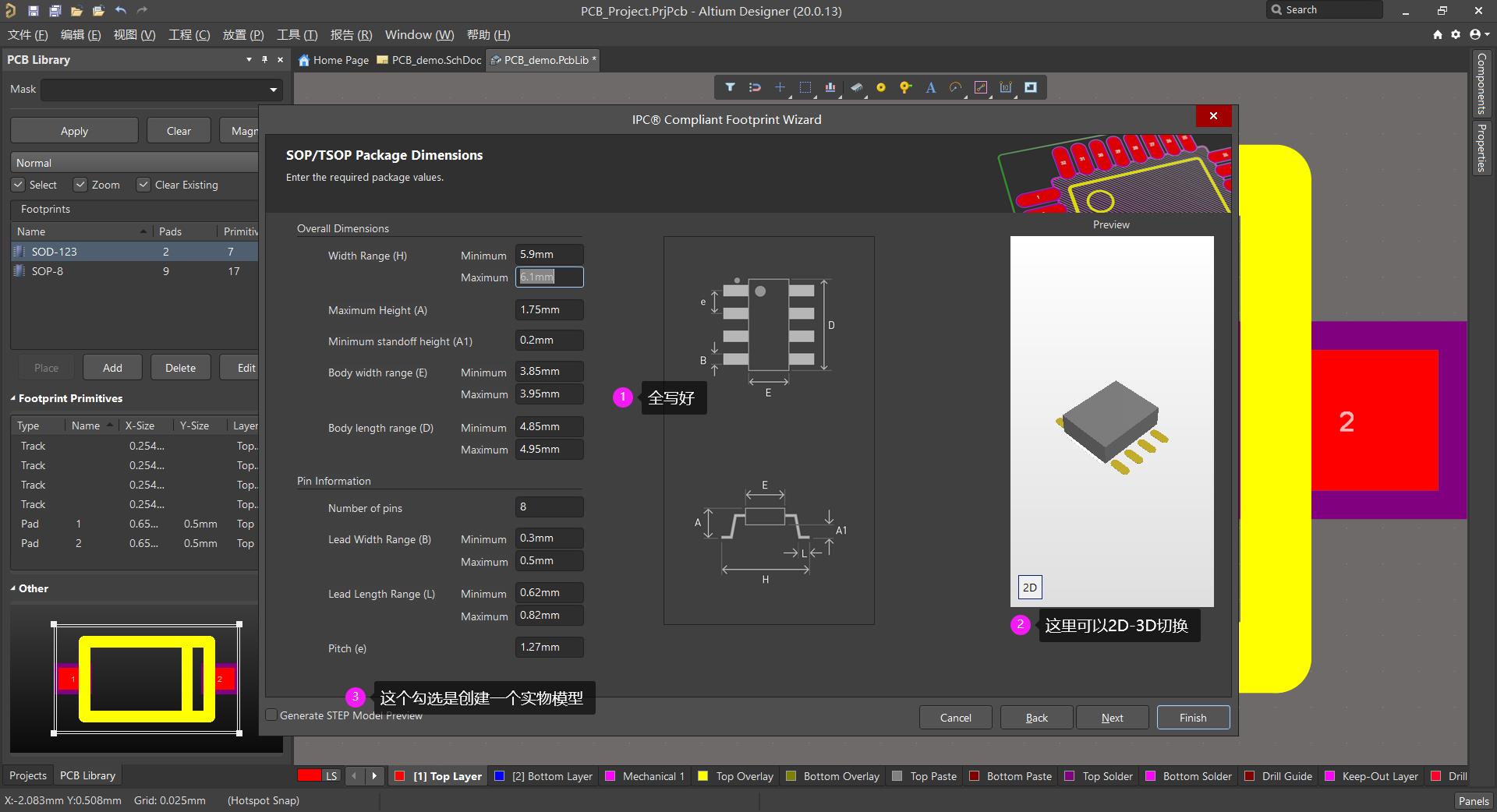Toggle the Select checkbox
Image resolution: width=1497 pixels, height=812 pixels.
[x=19, y=185]
